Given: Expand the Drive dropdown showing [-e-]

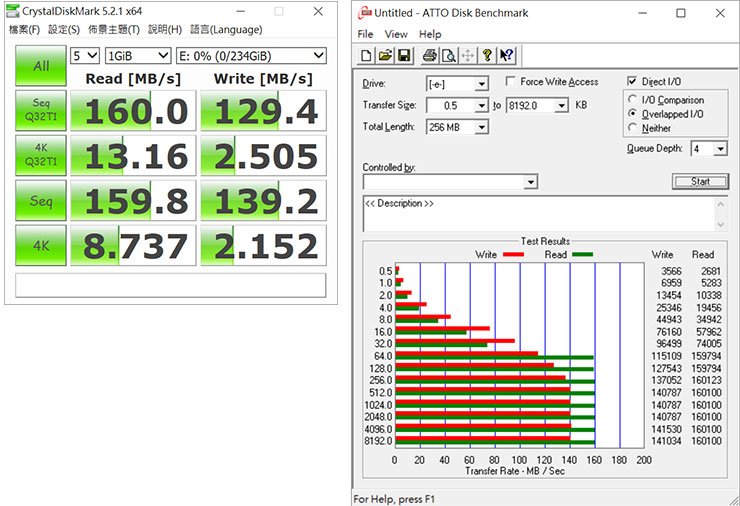Looking at the screenshot, I should pos(482,84).
